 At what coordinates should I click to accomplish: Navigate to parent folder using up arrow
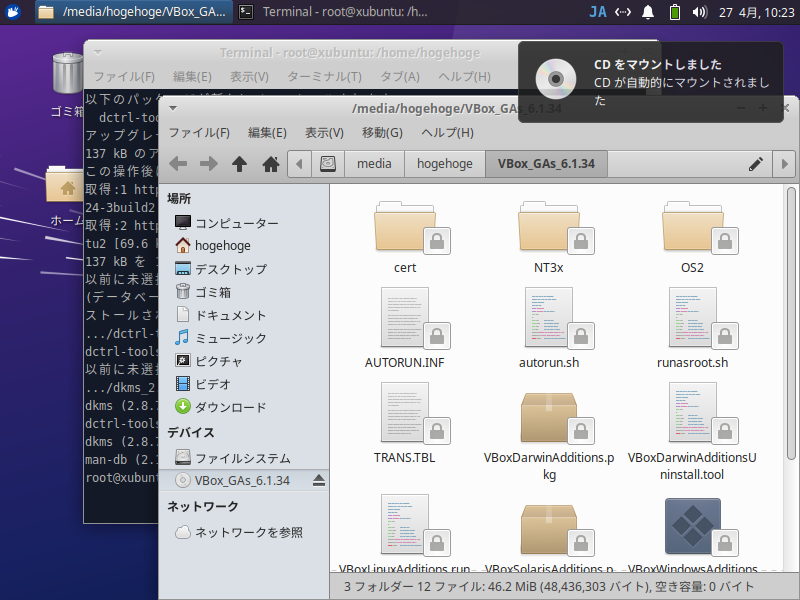[x=239, y=164]
